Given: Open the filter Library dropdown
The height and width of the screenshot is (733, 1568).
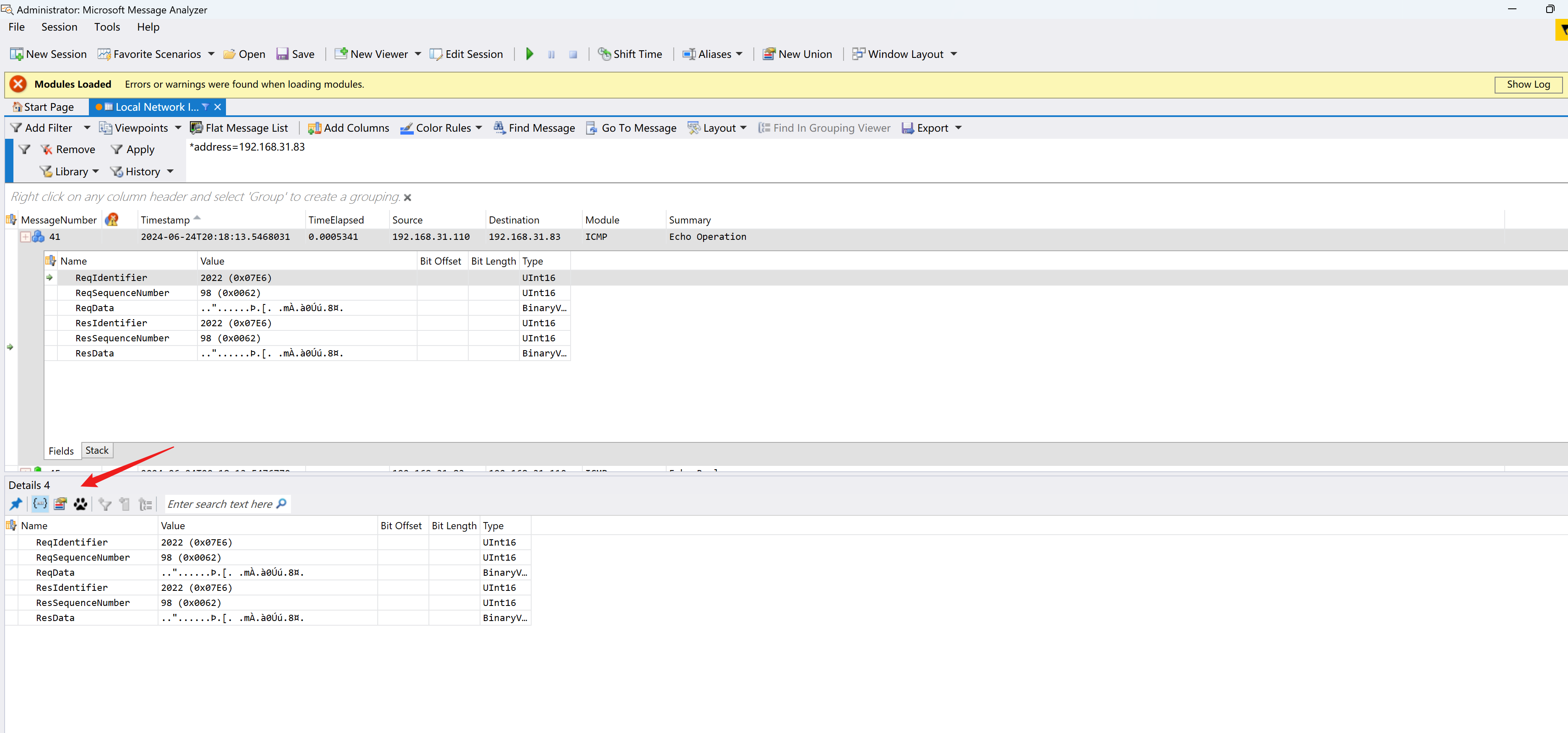Looking at the screenshot, I should 69,172.
